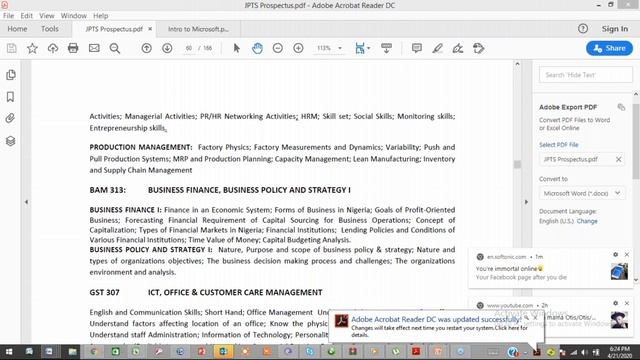Zoom in with the plus button
Screen dimensions: 640x360
pyautogui.click(x=298, y=48)
